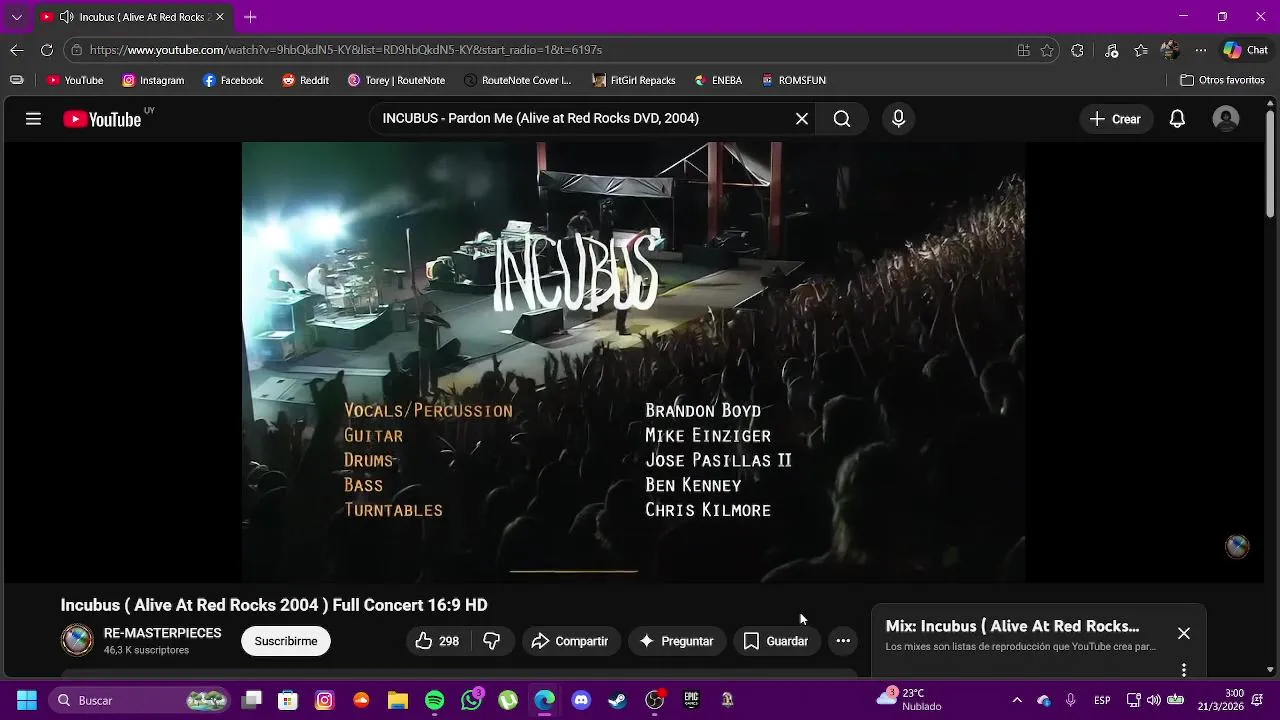Clear the YouTube search box text
1280x720 pixels.
802,119
